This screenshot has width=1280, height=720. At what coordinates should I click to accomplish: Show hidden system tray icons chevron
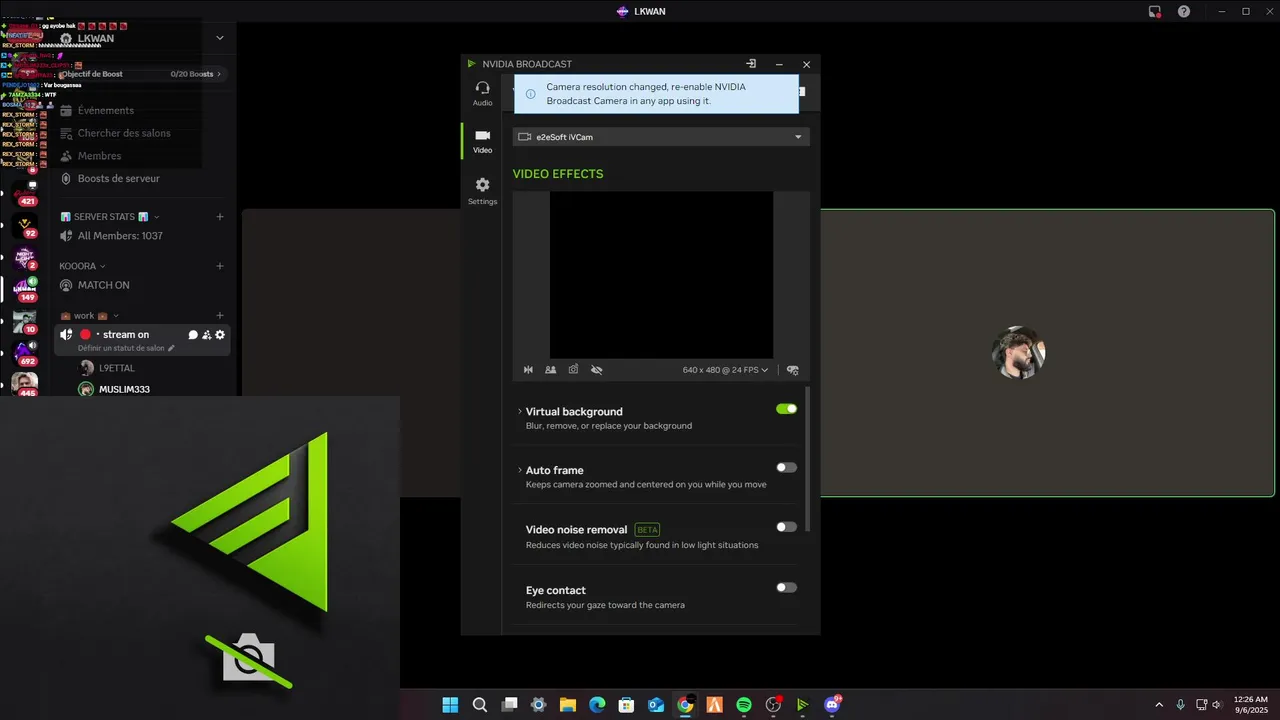pos(1159,705)
